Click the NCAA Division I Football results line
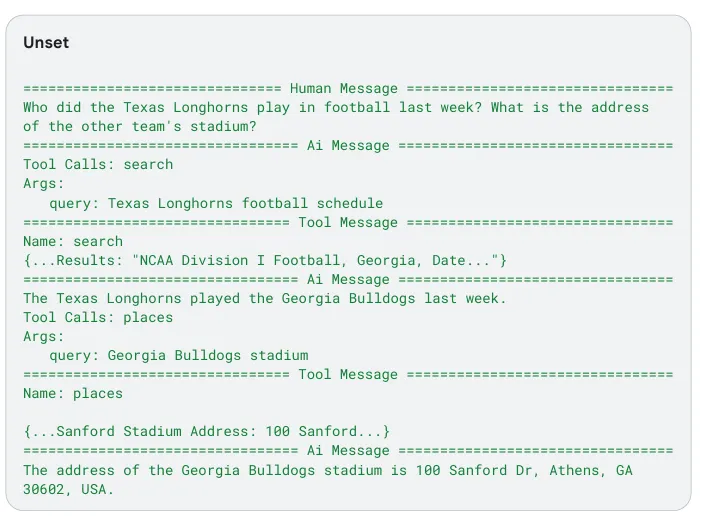The width and height of the screenshot is (705, 518). [265, 260]
